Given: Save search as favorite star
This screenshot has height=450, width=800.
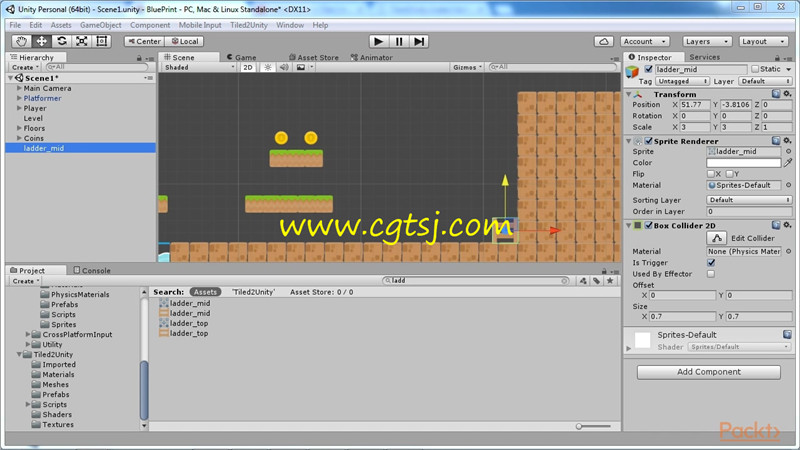Looking at the screenshot, I should 610,281.
